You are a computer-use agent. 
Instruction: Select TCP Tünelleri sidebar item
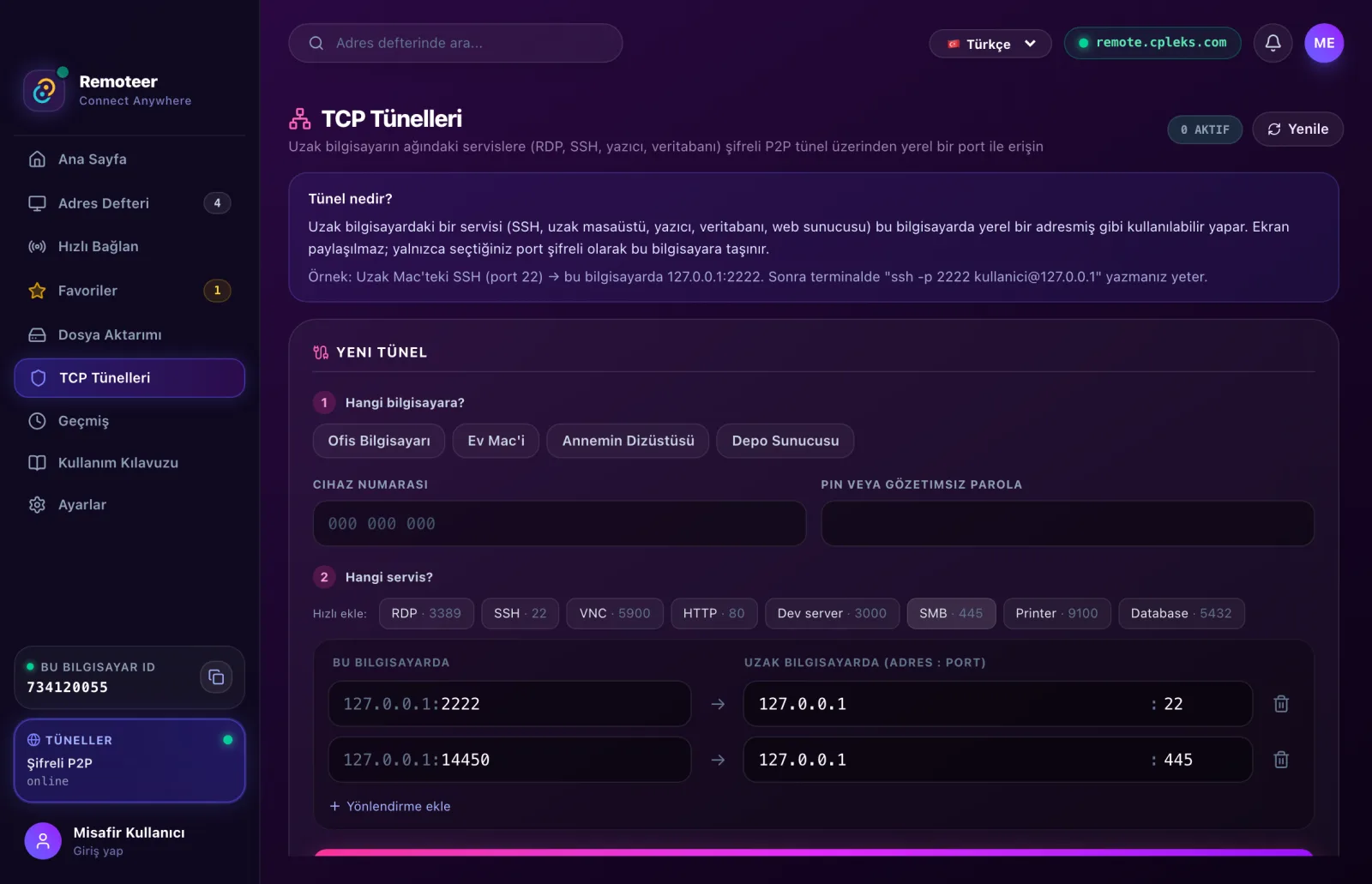pos(129,378)
